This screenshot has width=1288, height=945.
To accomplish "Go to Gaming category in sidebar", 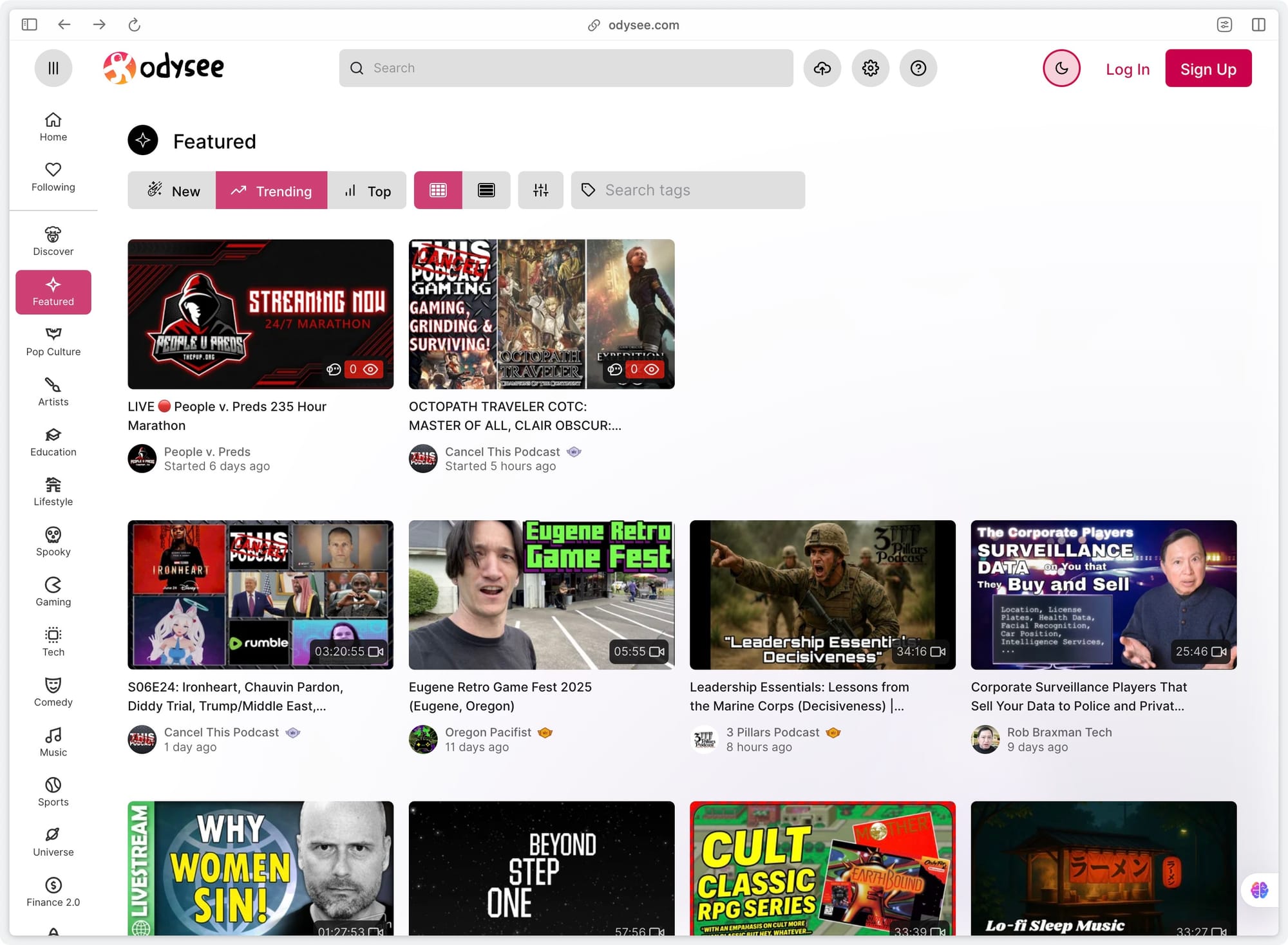I will (x=53, y=592).
